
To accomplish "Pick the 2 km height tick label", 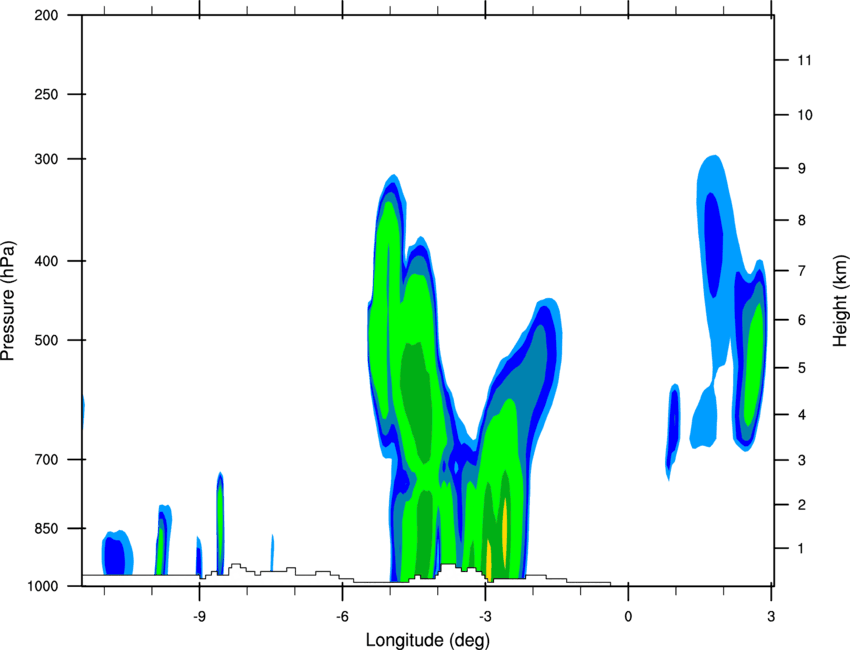I will 801,505.
